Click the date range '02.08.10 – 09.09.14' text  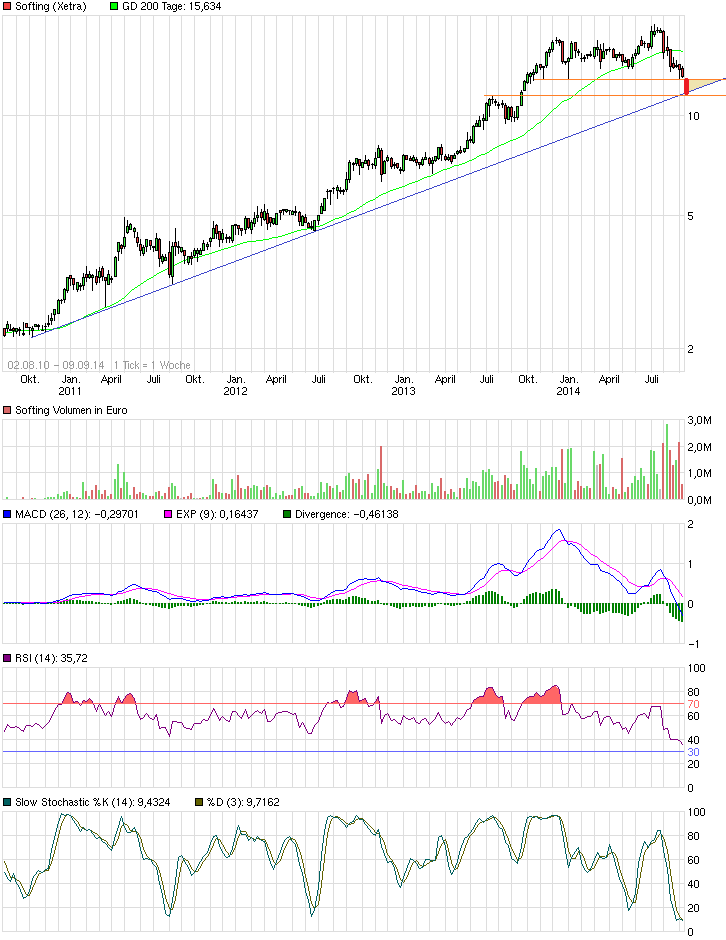(56, 365)
